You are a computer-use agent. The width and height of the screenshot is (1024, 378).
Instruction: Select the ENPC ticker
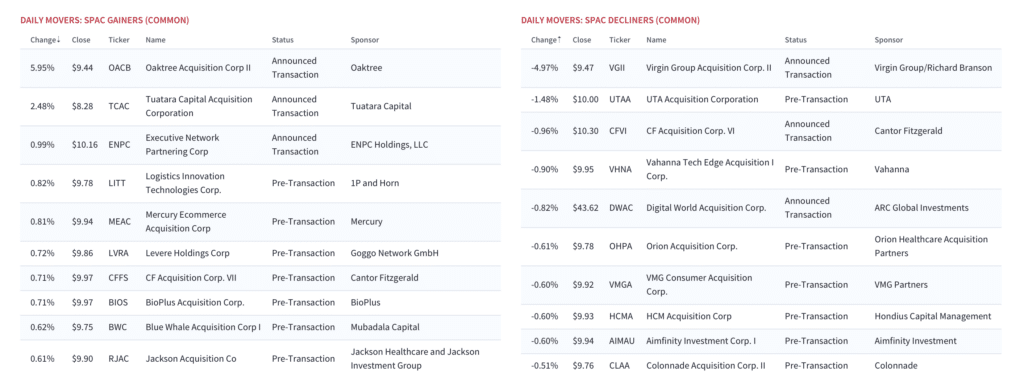coord(119,145)
